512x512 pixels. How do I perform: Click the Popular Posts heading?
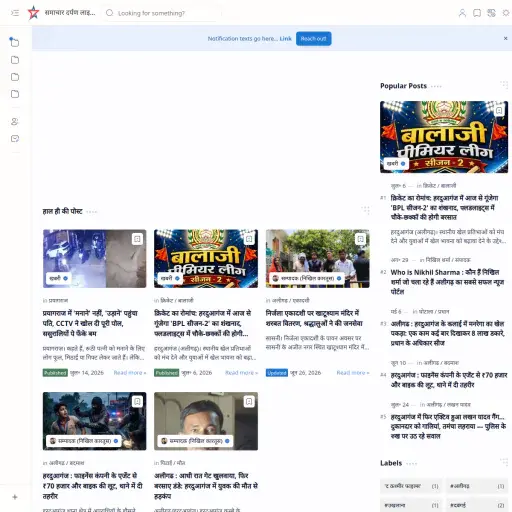pyautogui.click(x=403, y=86)
